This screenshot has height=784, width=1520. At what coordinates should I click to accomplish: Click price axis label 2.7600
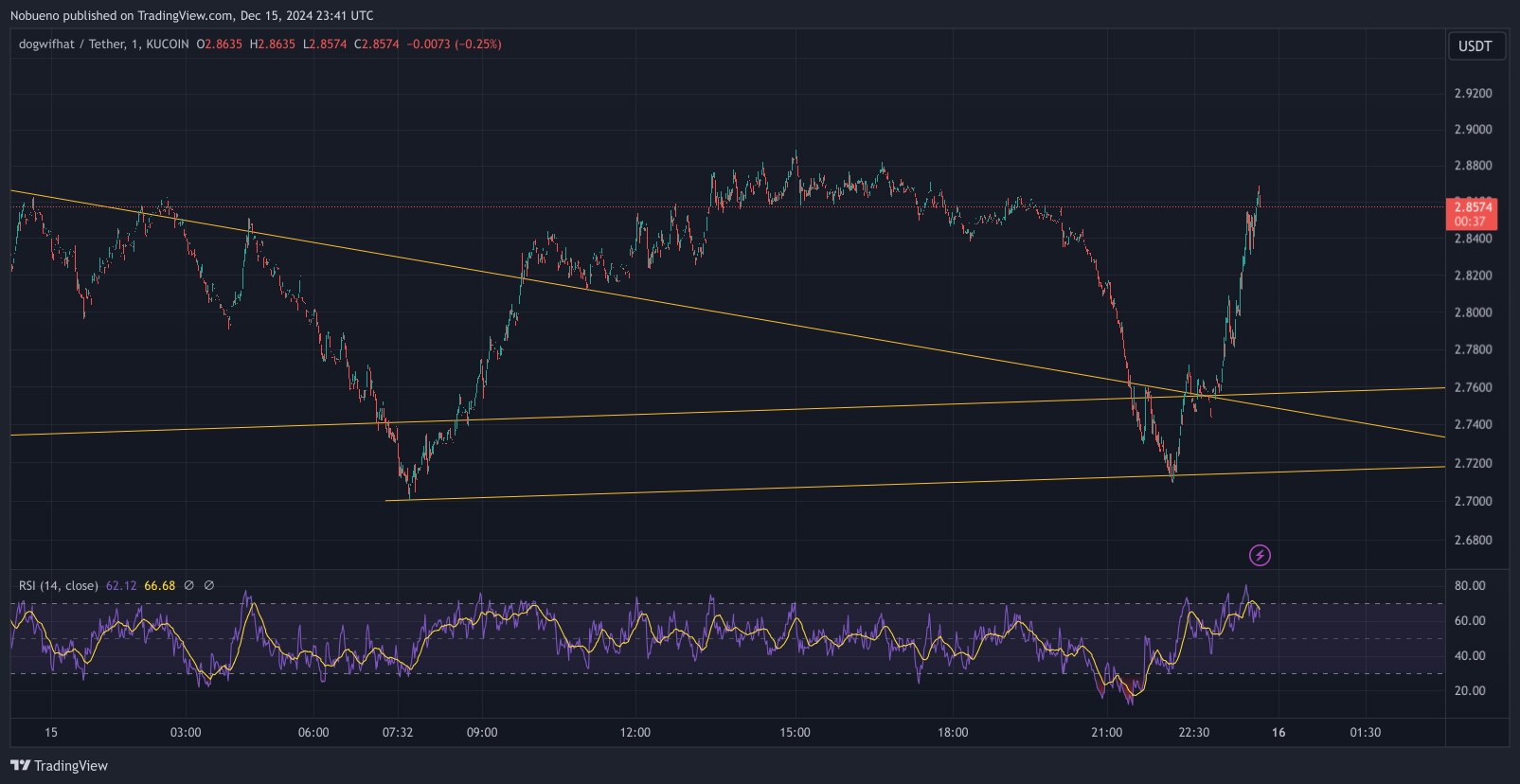(1473, 386)
